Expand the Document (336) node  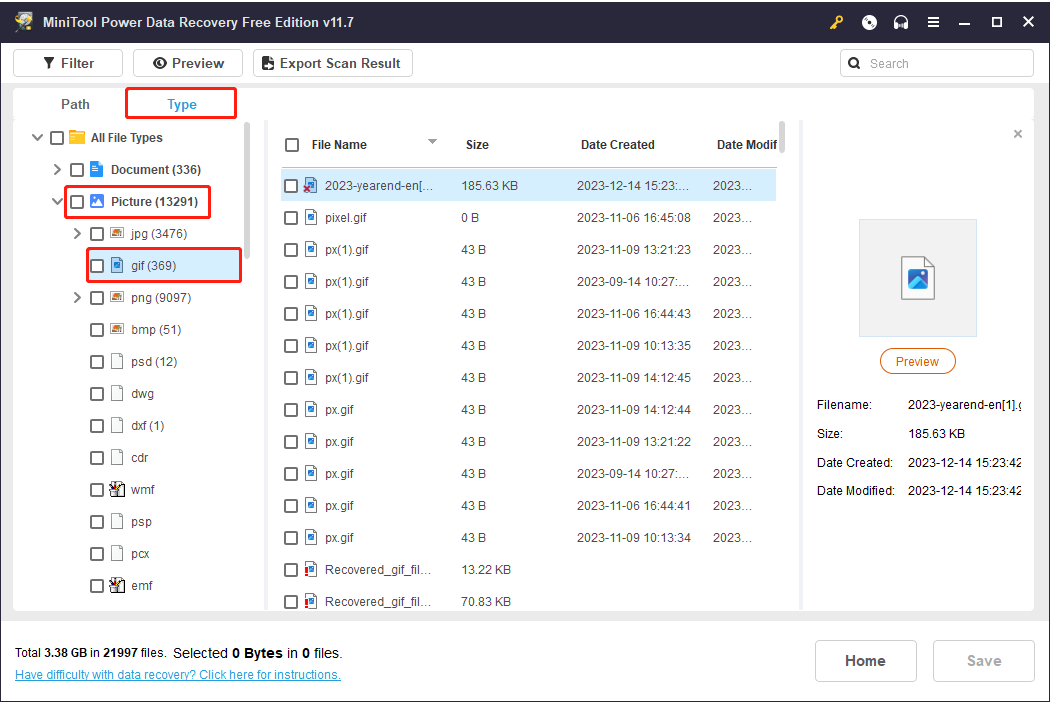57,170
